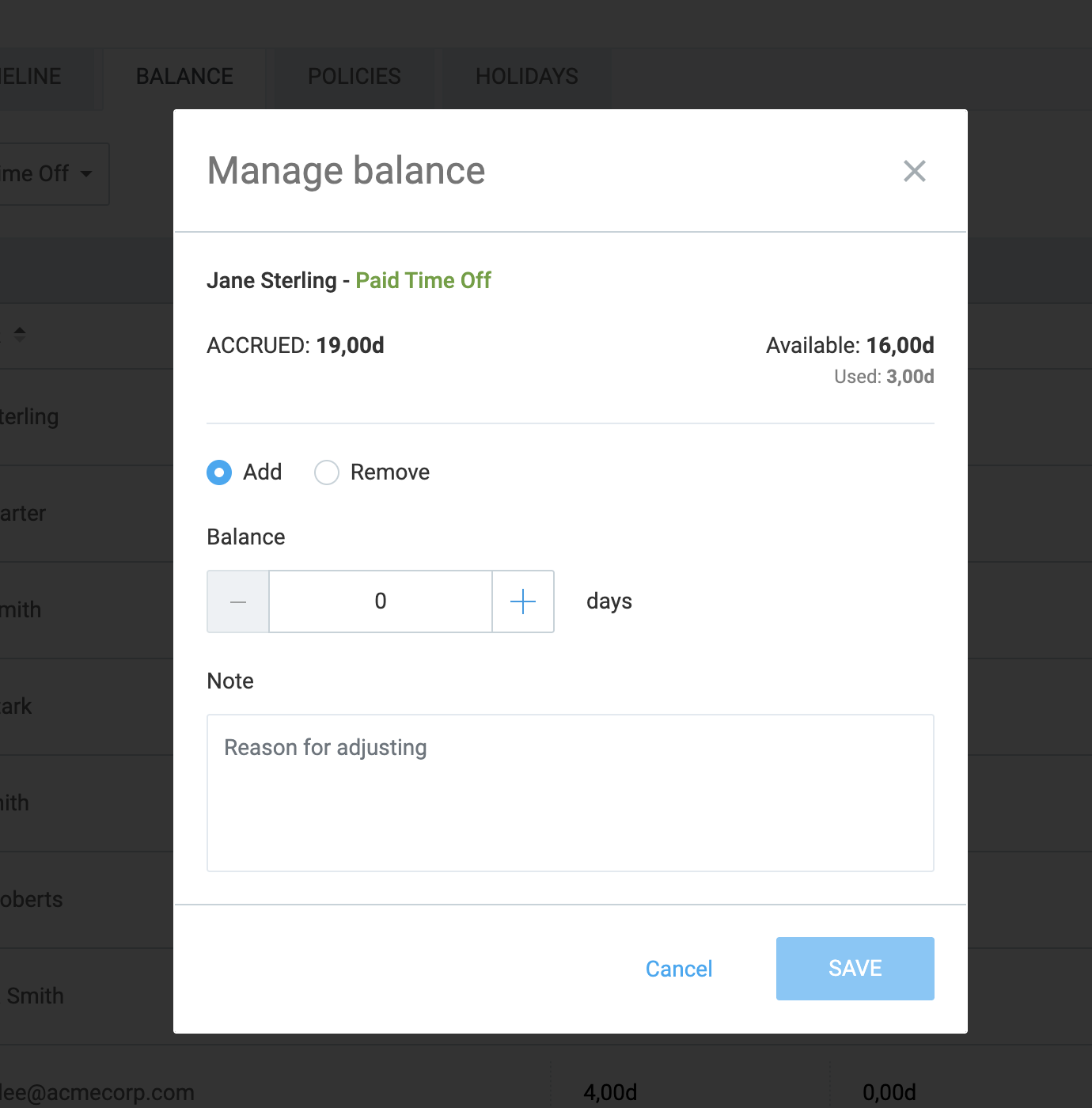Select the Add radio option
This screenshot has width=1092, height=1108.
pos(219,472)
